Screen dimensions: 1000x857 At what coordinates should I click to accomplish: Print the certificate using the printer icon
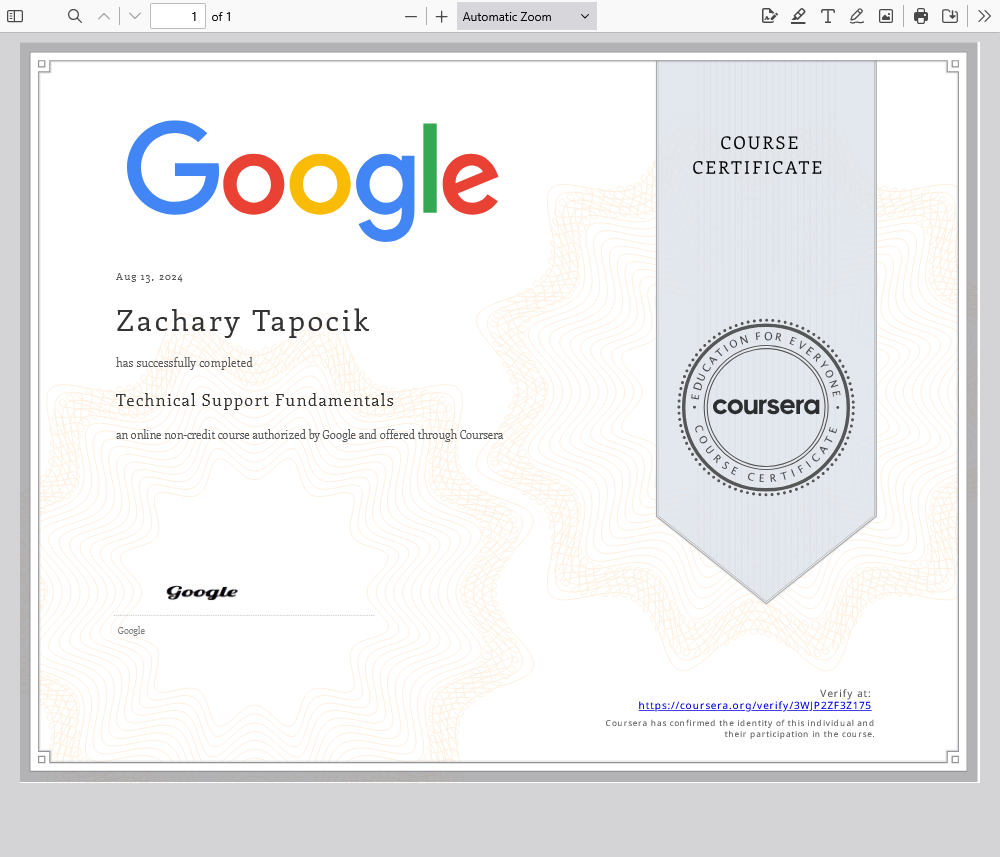(x=920, y=16)
